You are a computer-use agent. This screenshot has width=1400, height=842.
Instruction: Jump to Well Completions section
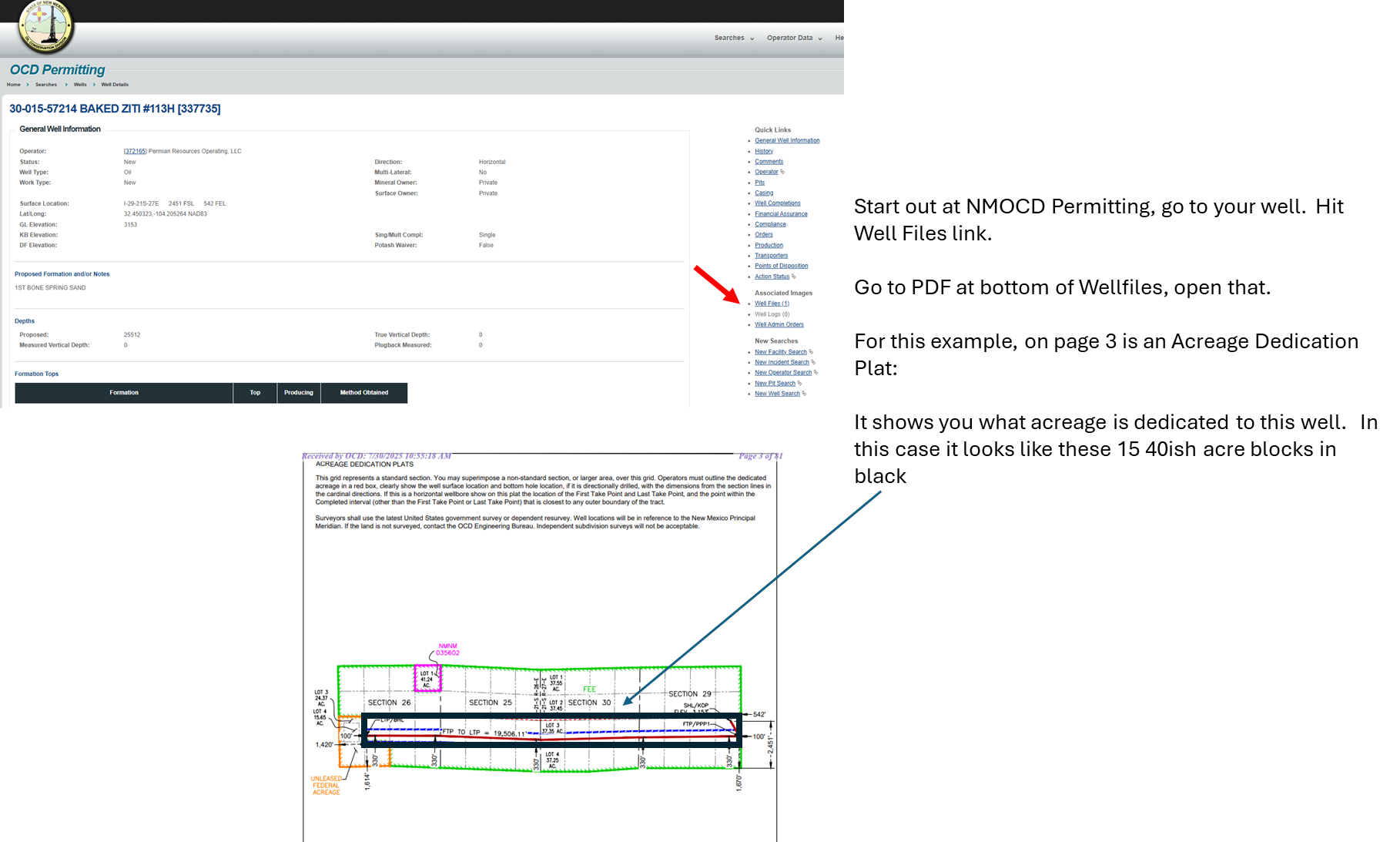tap(777, 203)
